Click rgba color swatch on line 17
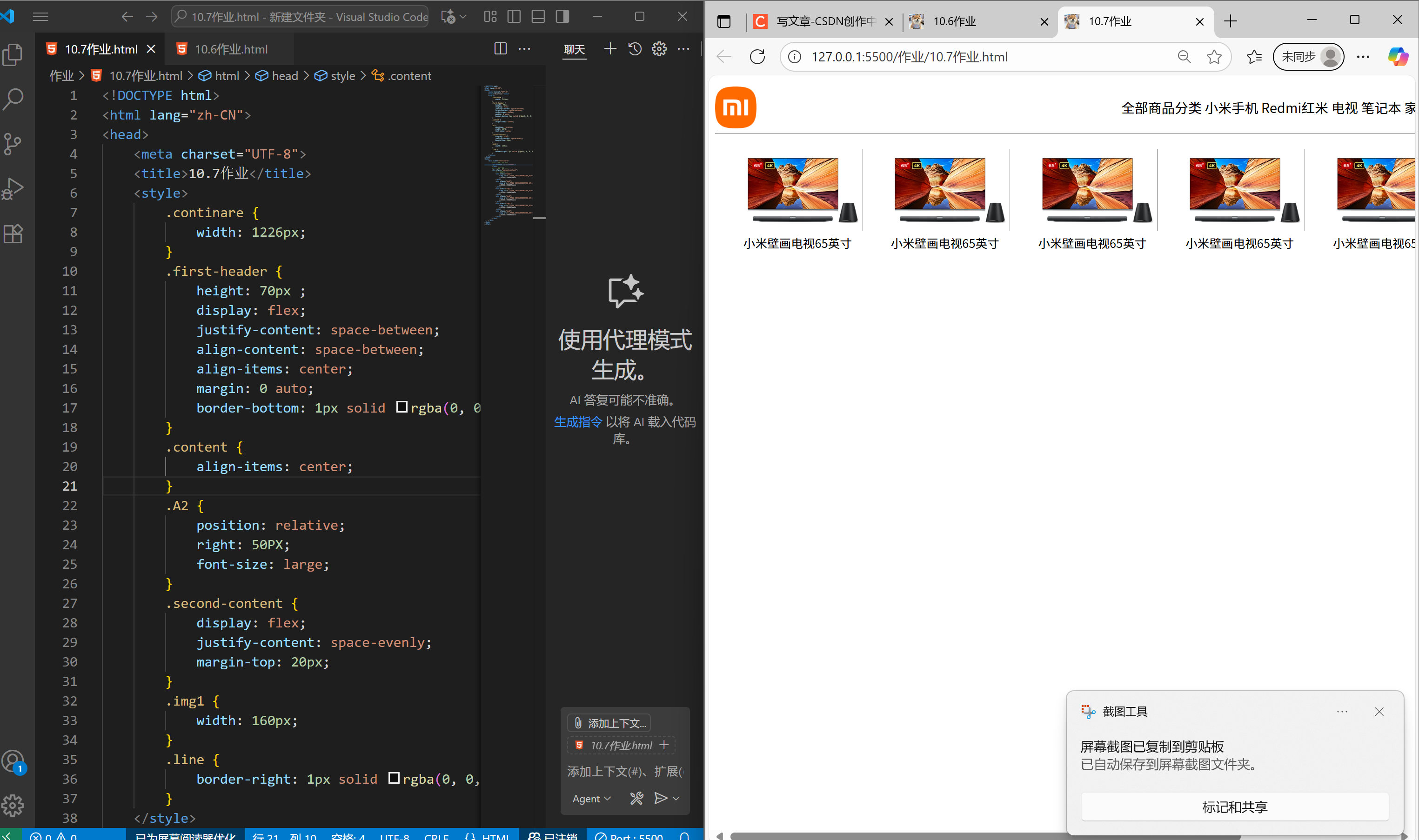This screenshot has width=1419, height=840. pos(402,407)
